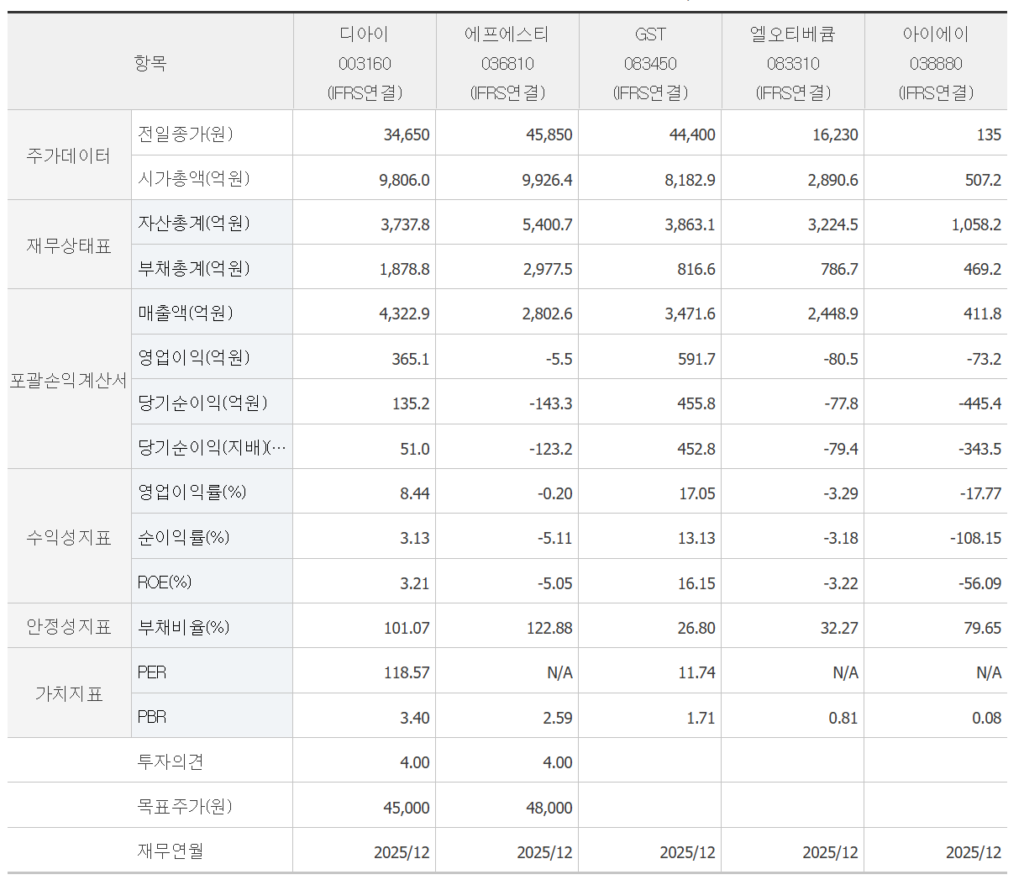Image resolution: width=1024 pixels, height=880 pixels.
Task: Click the 전일종가(원) row label
Action: [185, 134]
